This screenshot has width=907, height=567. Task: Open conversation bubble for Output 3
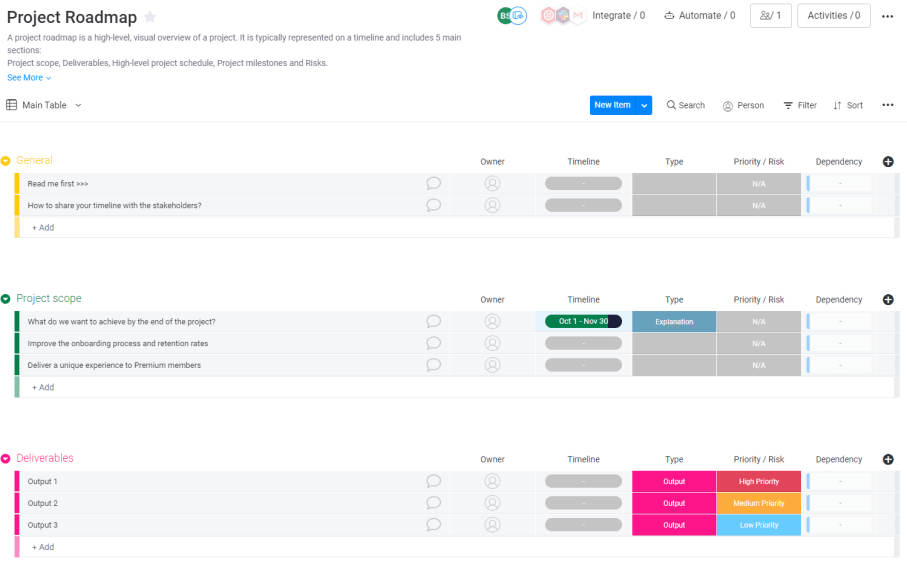tap(433, 525)
